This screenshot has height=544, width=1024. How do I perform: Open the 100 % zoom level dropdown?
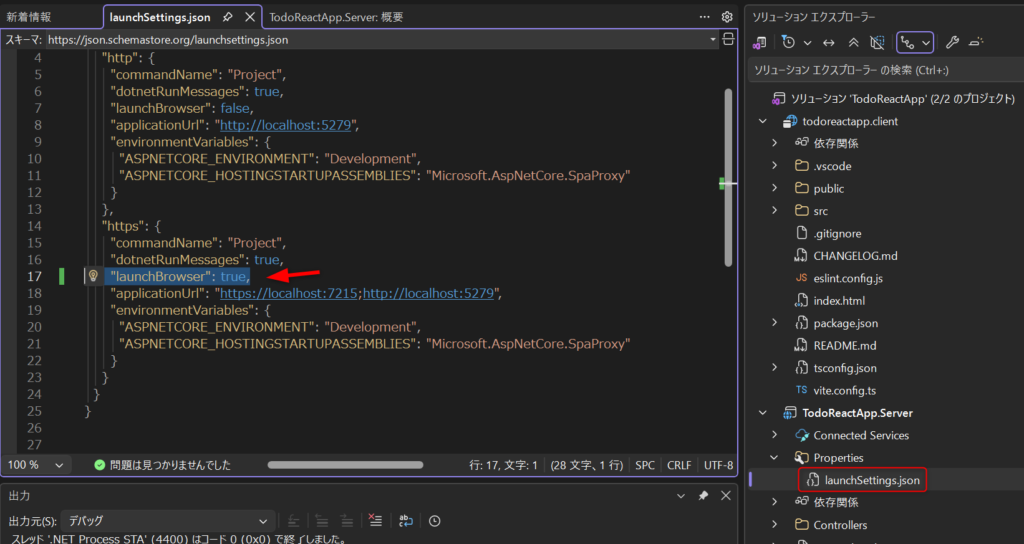pyautogui.click(x=36, y=465)
